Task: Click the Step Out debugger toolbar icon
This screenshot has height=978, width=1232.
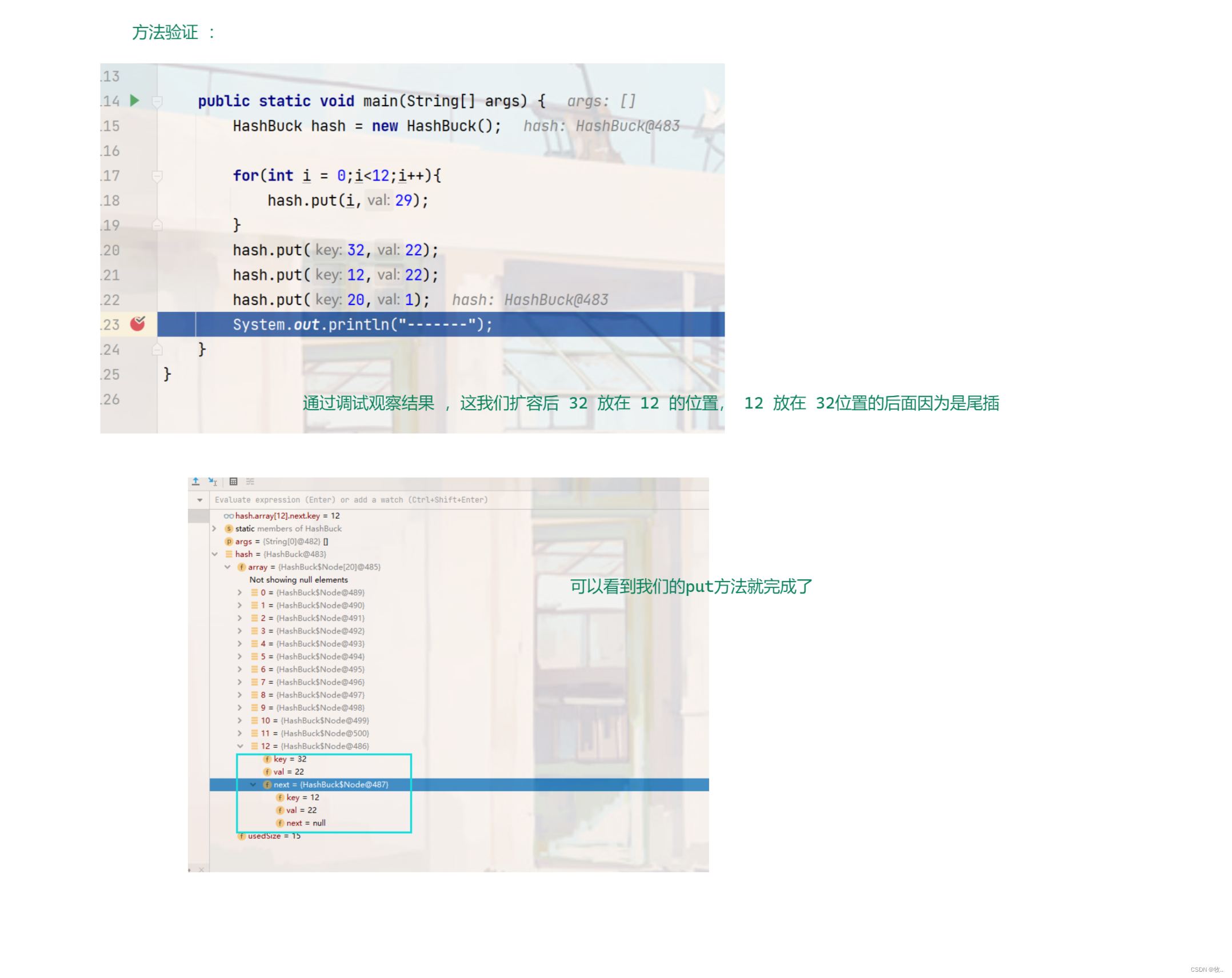Action: coord(195,482)
